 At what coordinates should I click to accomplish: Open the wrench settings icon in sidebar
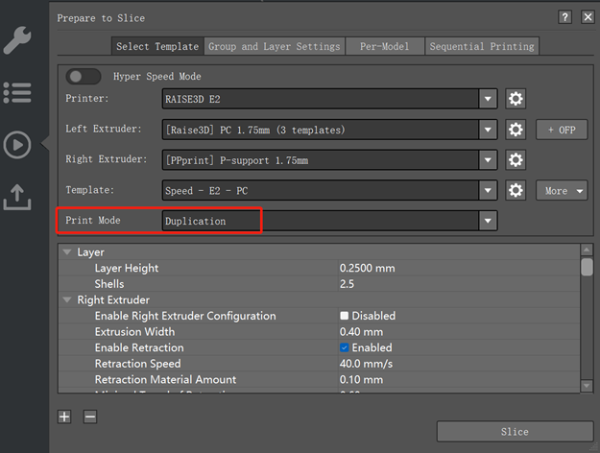[17, 39]
